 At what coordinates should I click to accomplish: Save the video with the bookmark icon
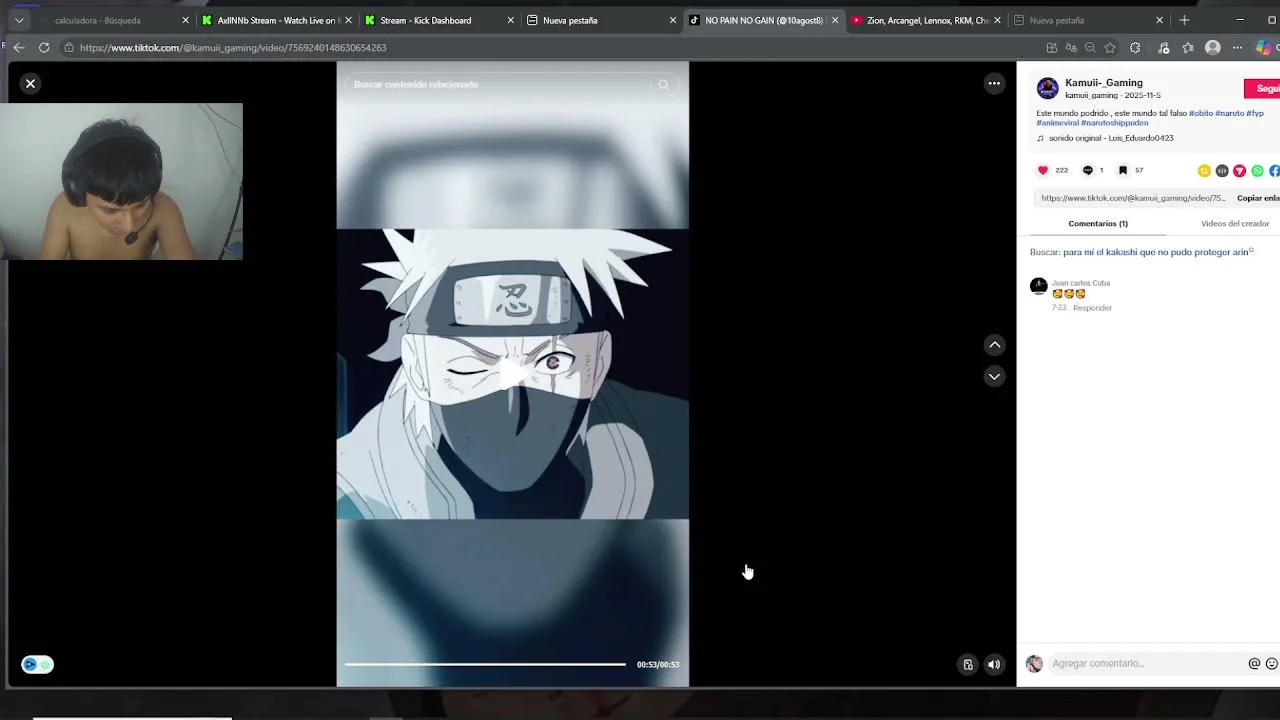click(1123, 171)
